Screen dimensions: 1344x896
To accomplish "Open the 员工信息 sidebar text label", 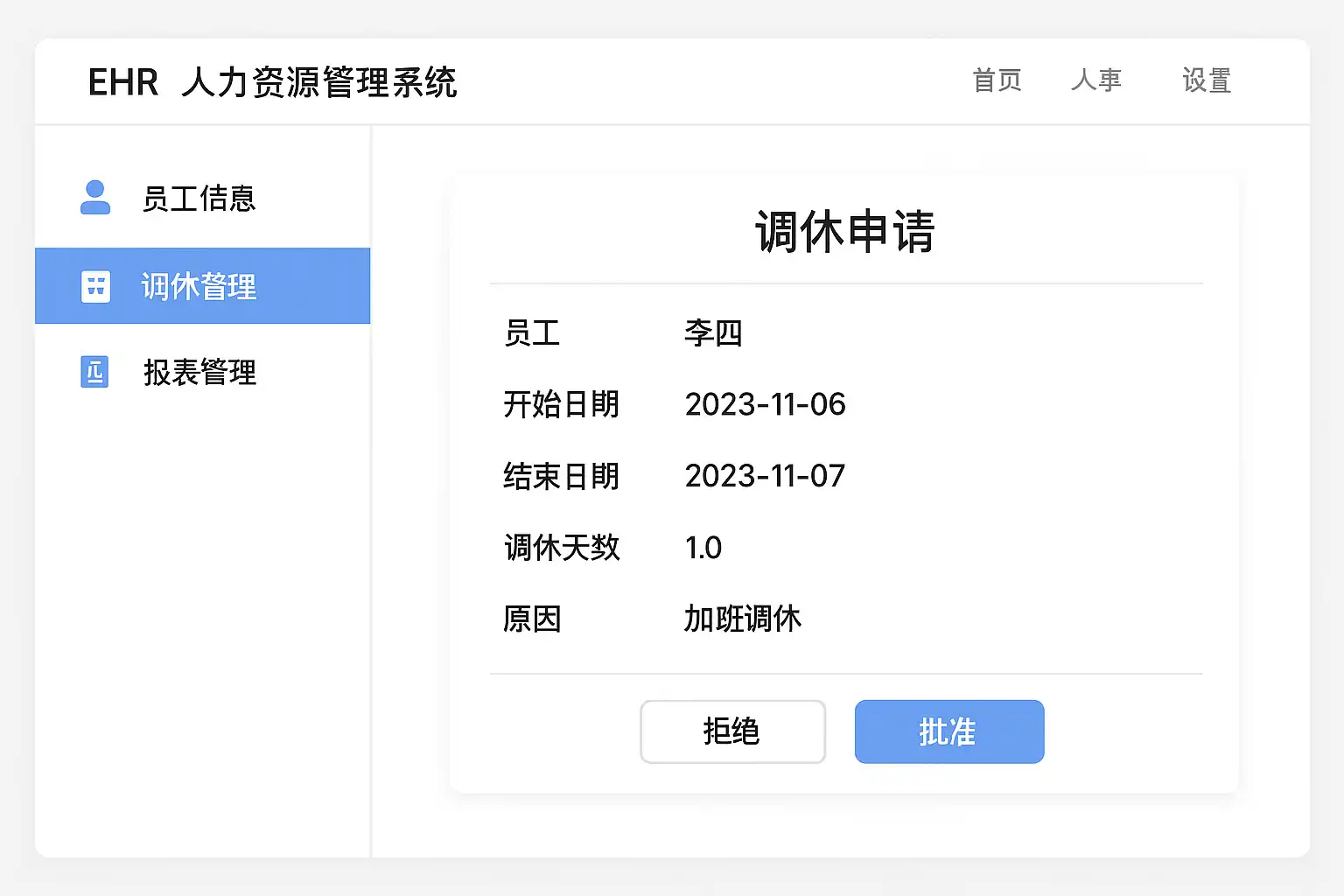I will [199, 199].
